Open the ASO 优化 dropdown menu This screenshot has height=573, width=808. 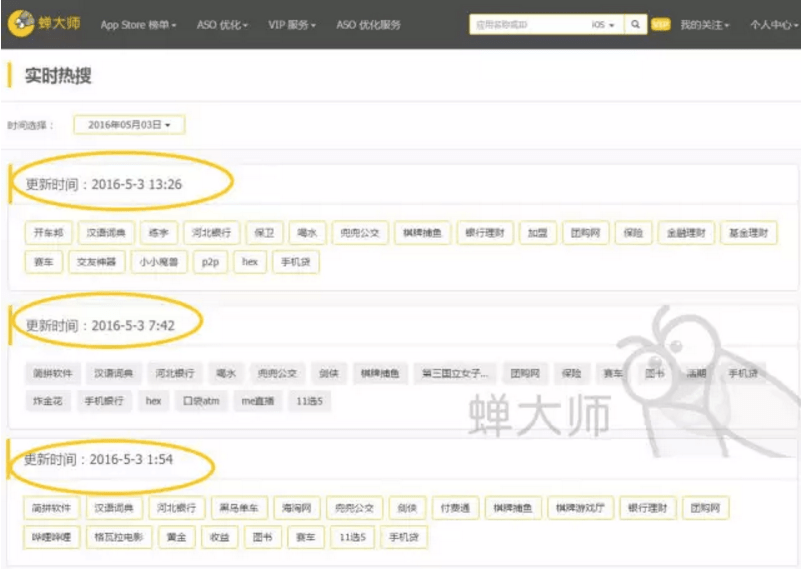[222, 25]
